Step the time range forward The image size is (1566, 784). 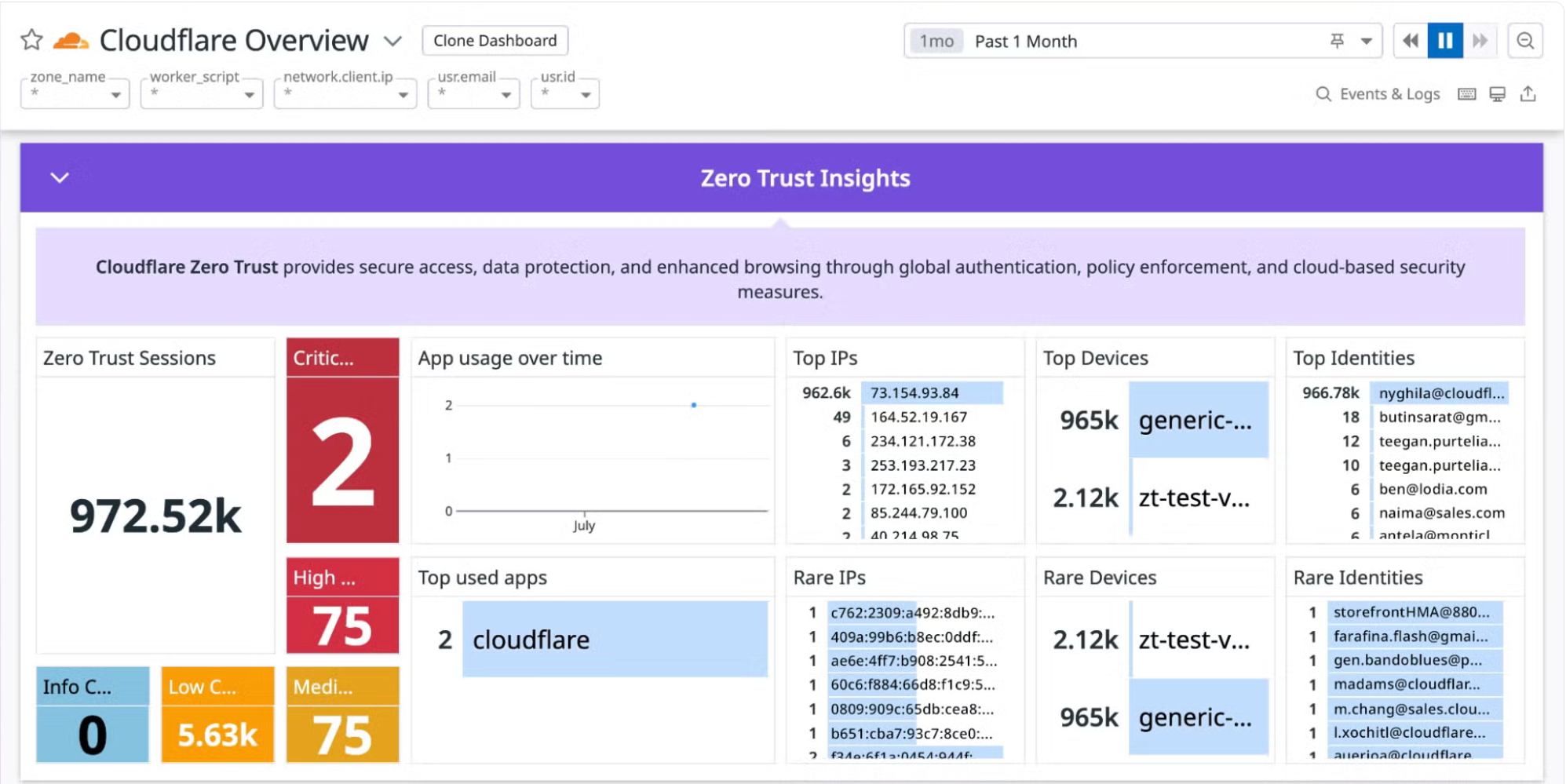(1480, 41)
